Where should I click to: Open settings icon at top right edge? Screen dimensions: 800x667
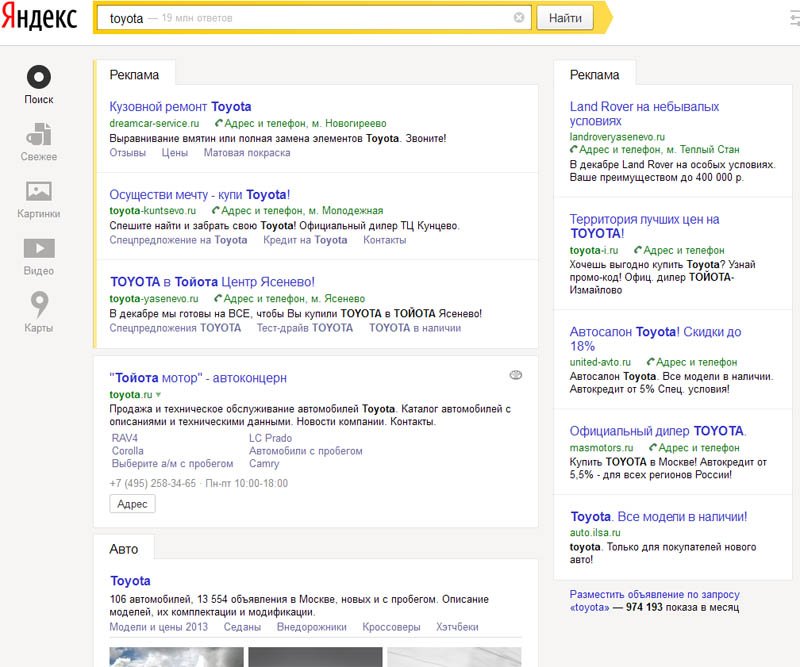(x=795, y=19)
